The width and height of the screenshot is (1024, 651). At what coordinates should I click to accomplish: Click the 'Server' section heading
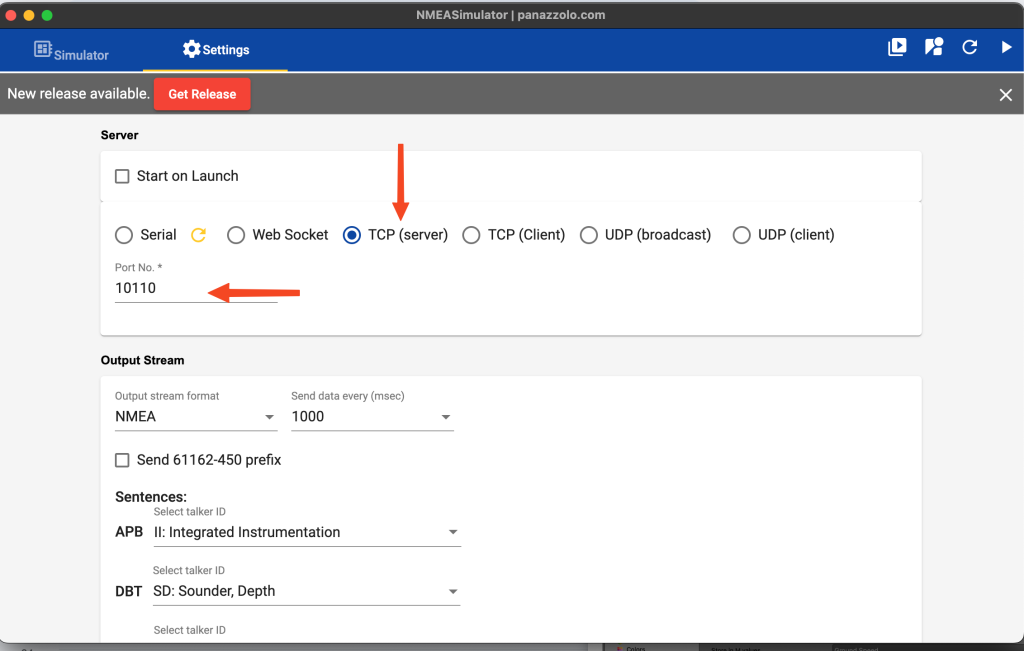(120, 135)
